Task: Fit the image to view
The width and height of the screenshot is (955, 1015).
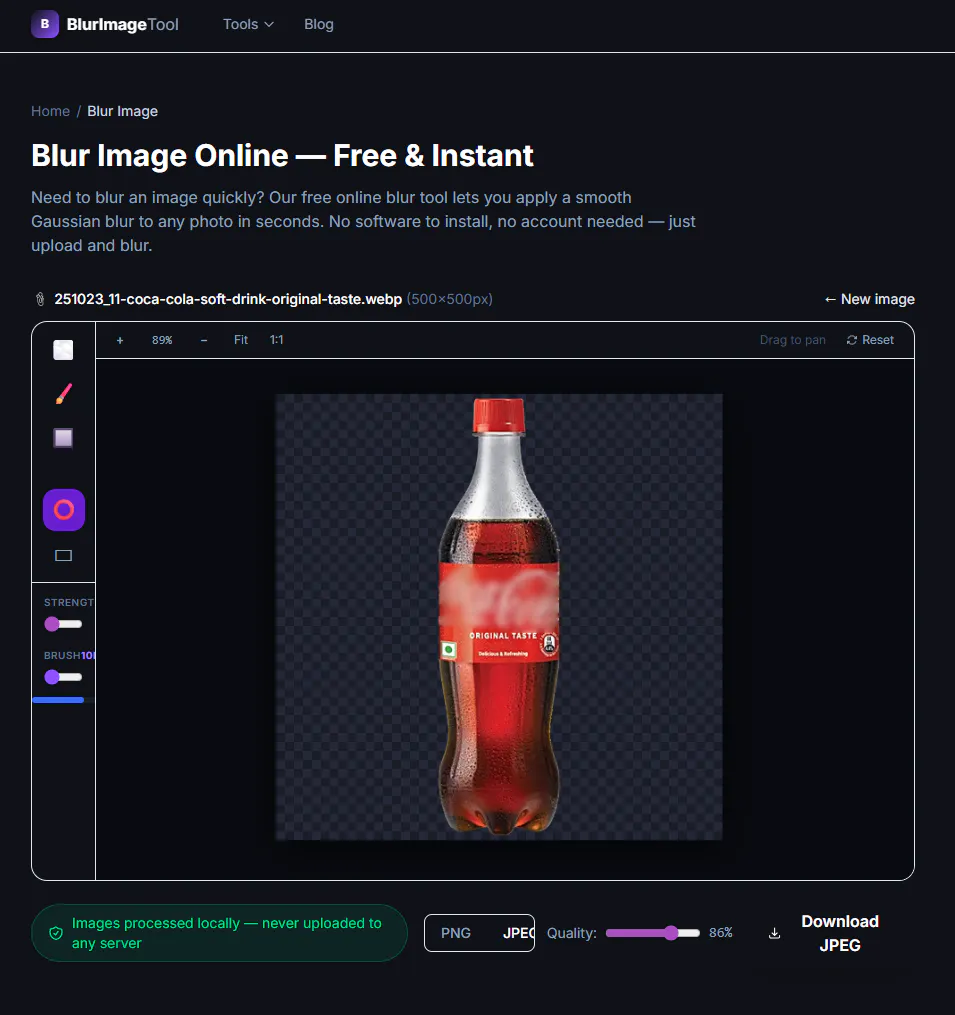Action: (241, 340)
